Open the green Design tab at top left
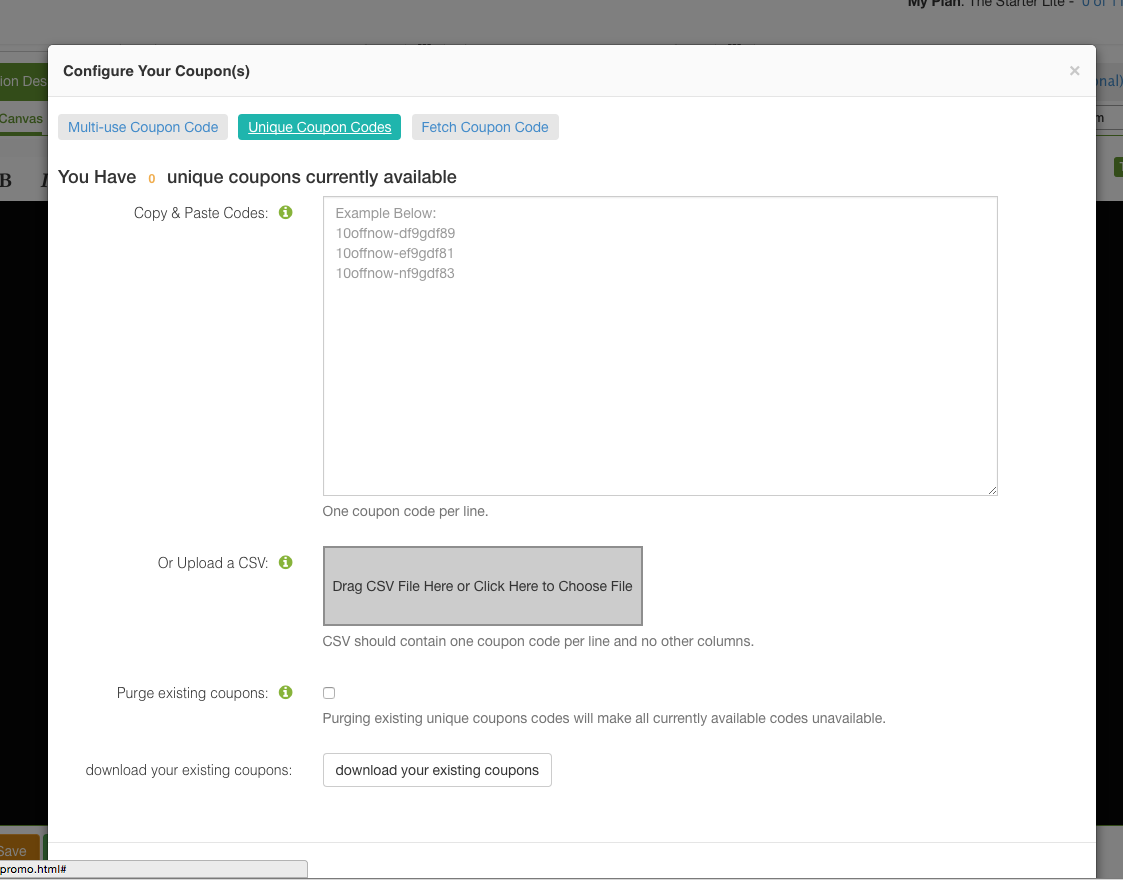 pyautogui.click(x=22, y=81)
